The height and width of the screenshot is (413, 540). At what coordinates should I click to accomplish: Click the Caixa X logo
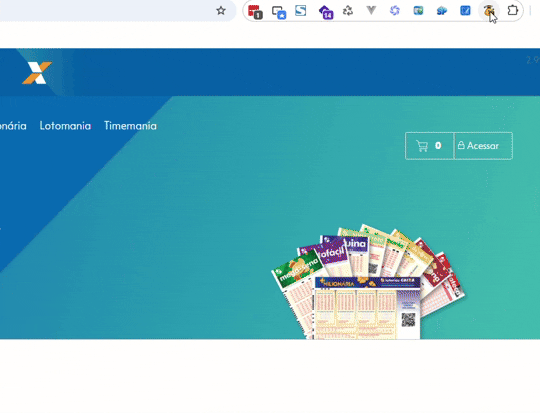coord(37,73)
